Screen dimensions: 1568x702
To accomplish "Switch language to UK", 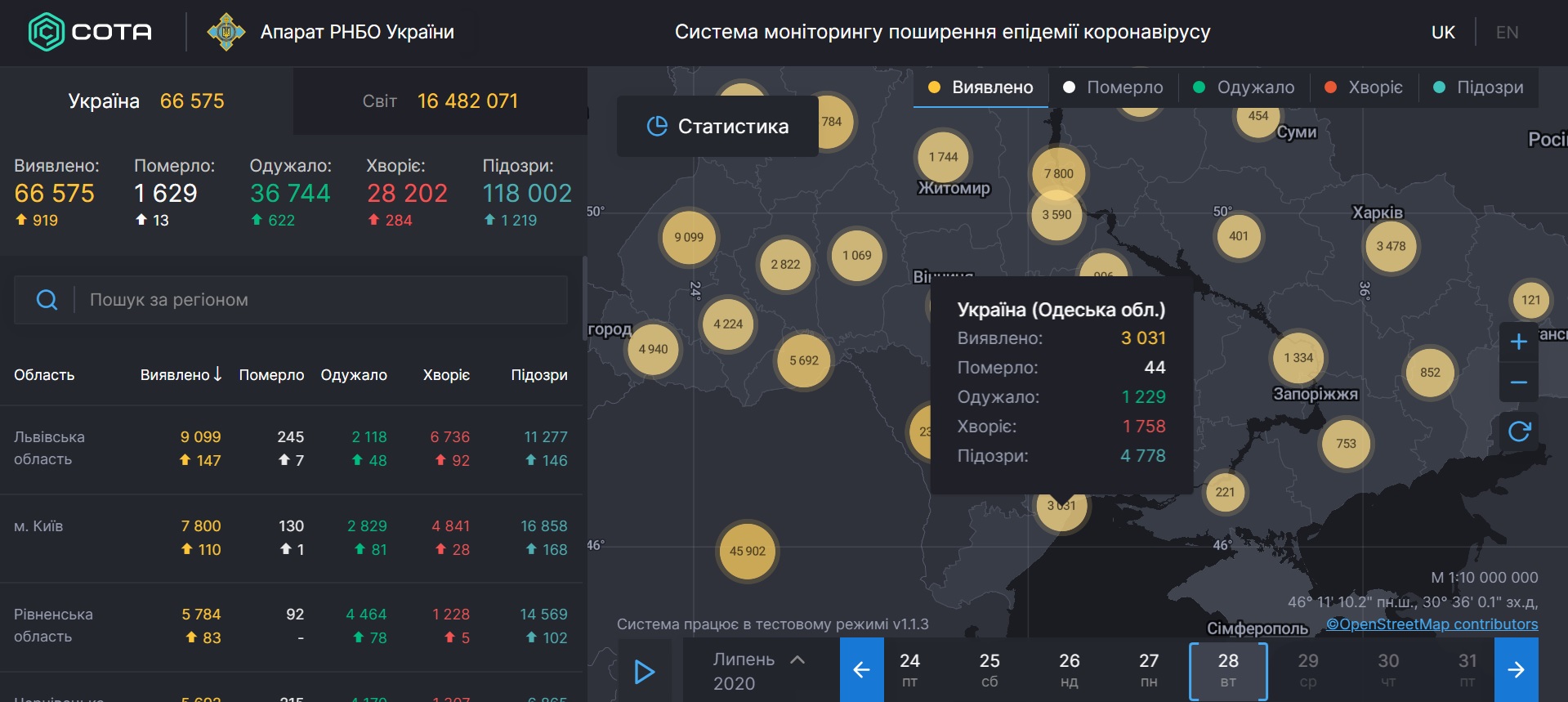I will point(1443,33).
